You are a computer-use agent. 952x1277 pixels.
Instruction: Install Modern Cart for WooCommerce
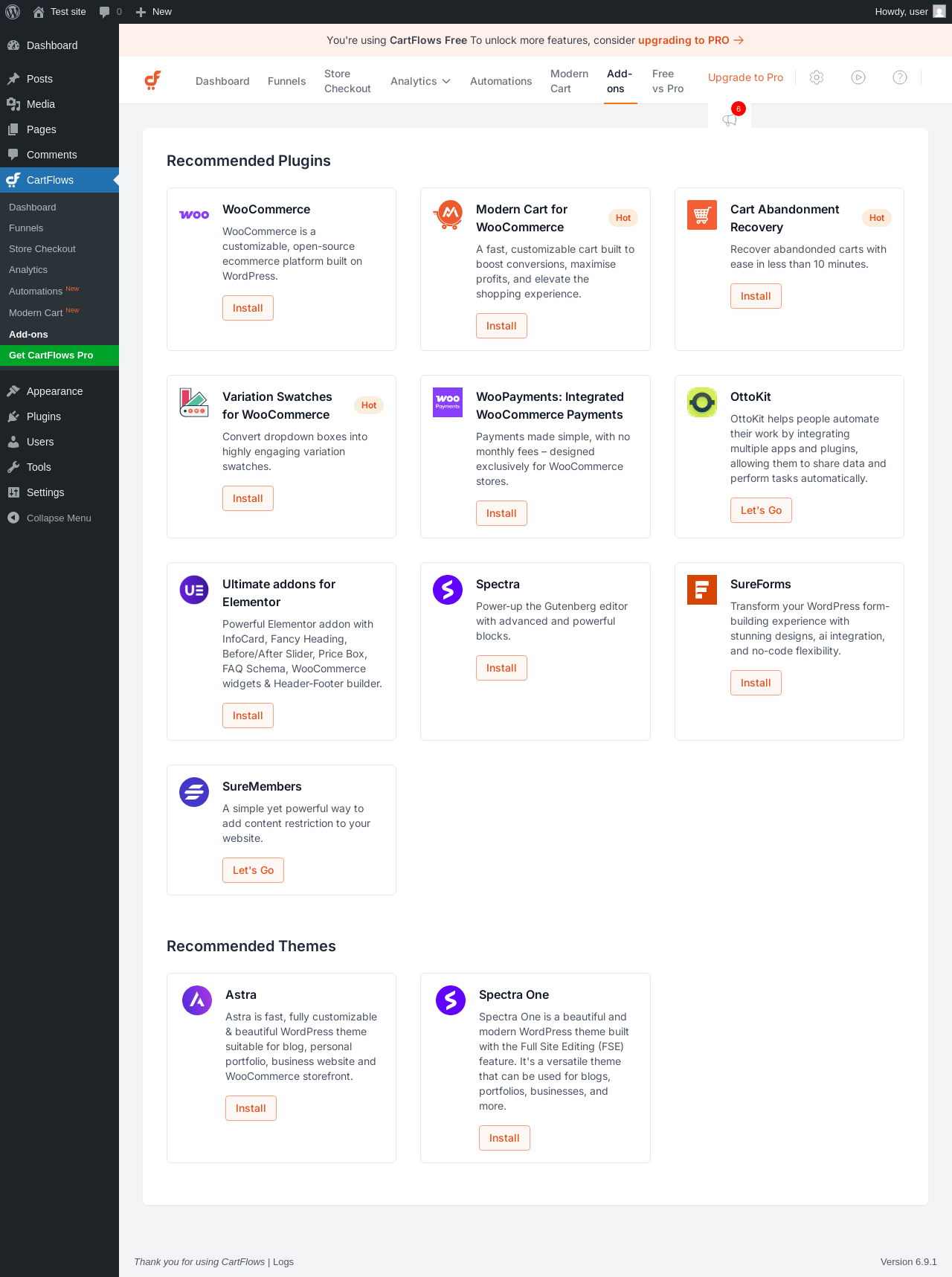(x=501, y=326)
